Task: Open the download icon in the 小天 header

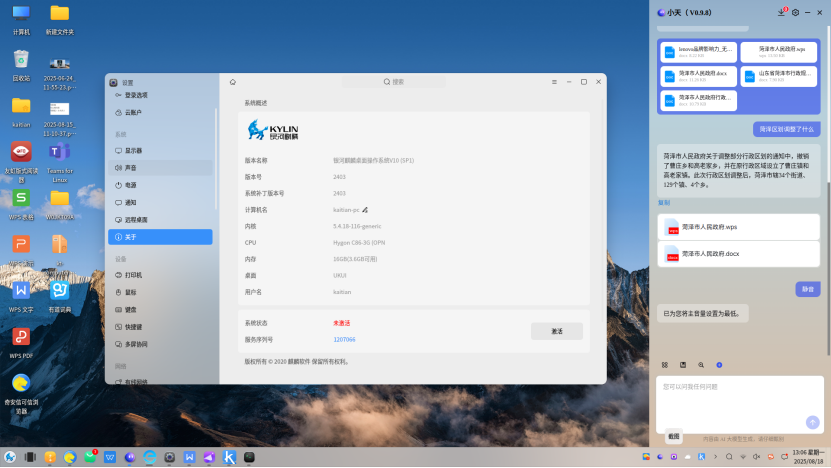Action: point(780,12)
